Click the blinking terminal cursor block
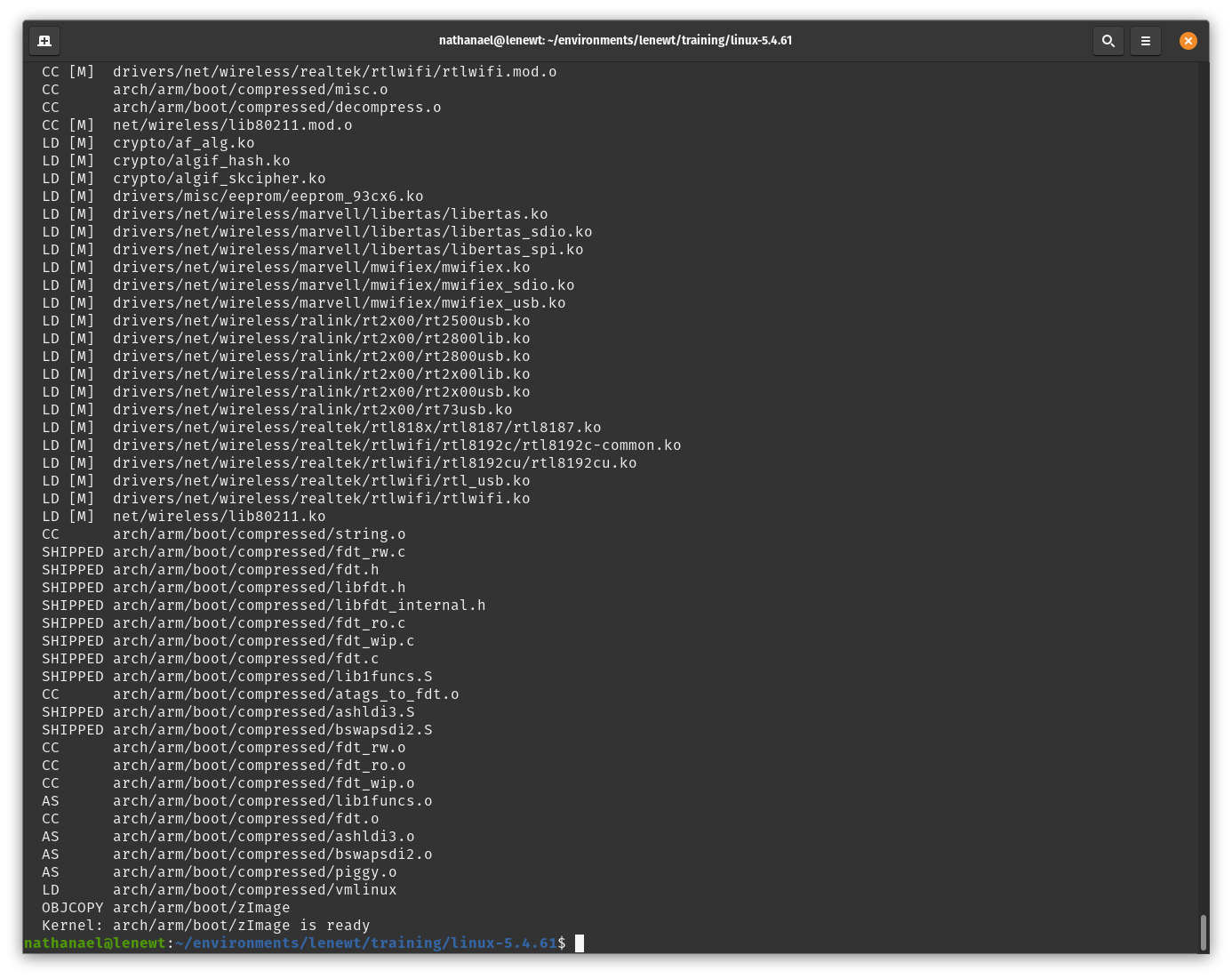The height and width of the screenshot is (979, 1232). point(579,943)
